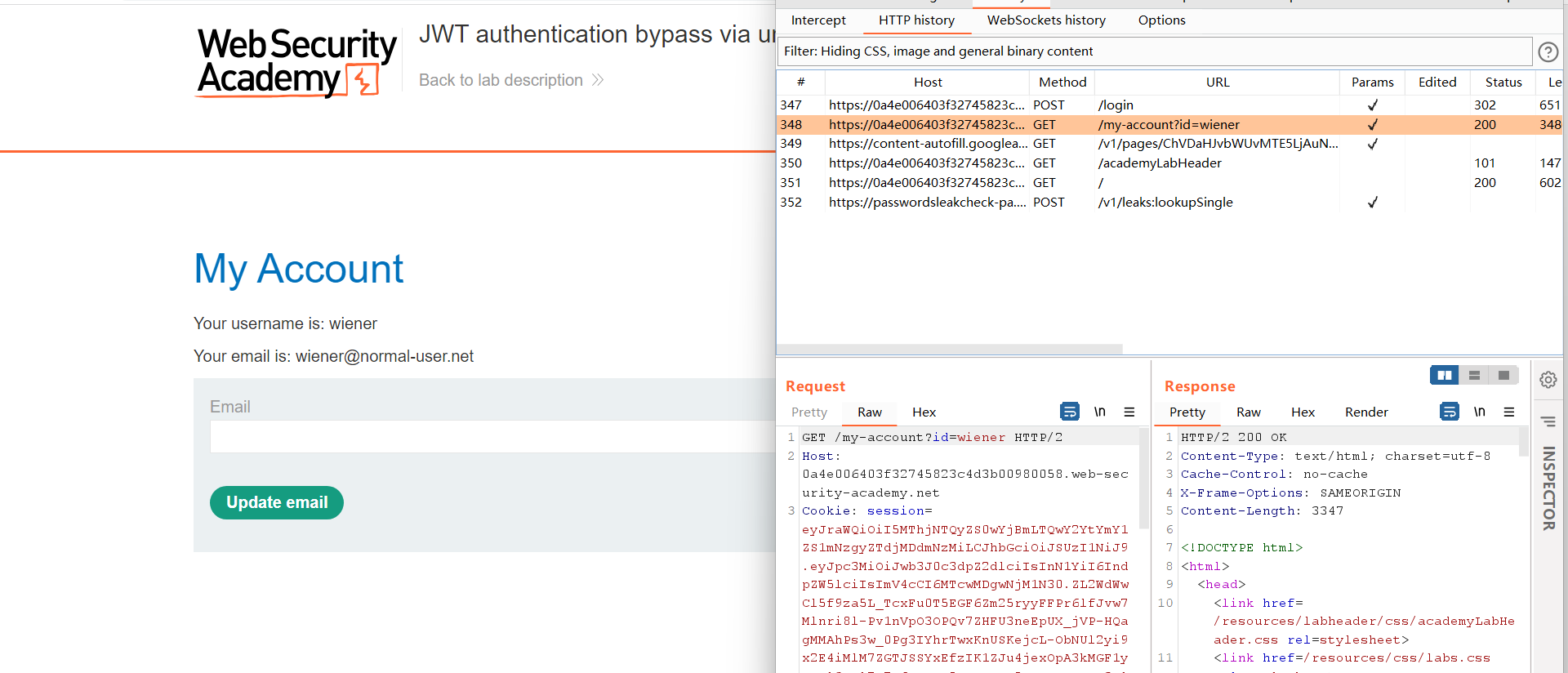Toggle word wrap in the Request pane

[1070, 412]
